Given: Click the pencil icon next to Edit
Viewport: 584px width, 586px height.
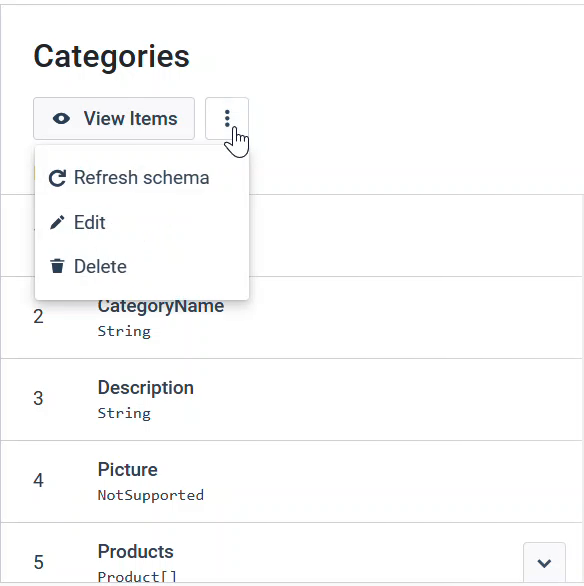Looking at the screenshot, I should click(x=57, y=222).
